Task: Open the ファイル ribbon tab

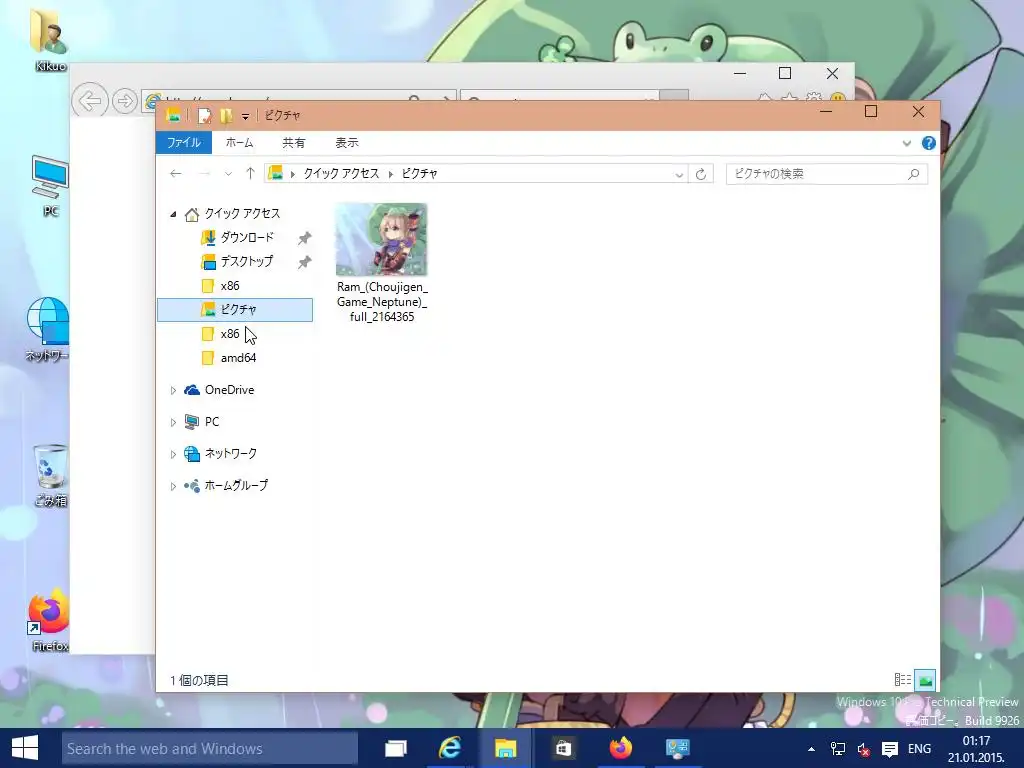Action: point(184,142)
